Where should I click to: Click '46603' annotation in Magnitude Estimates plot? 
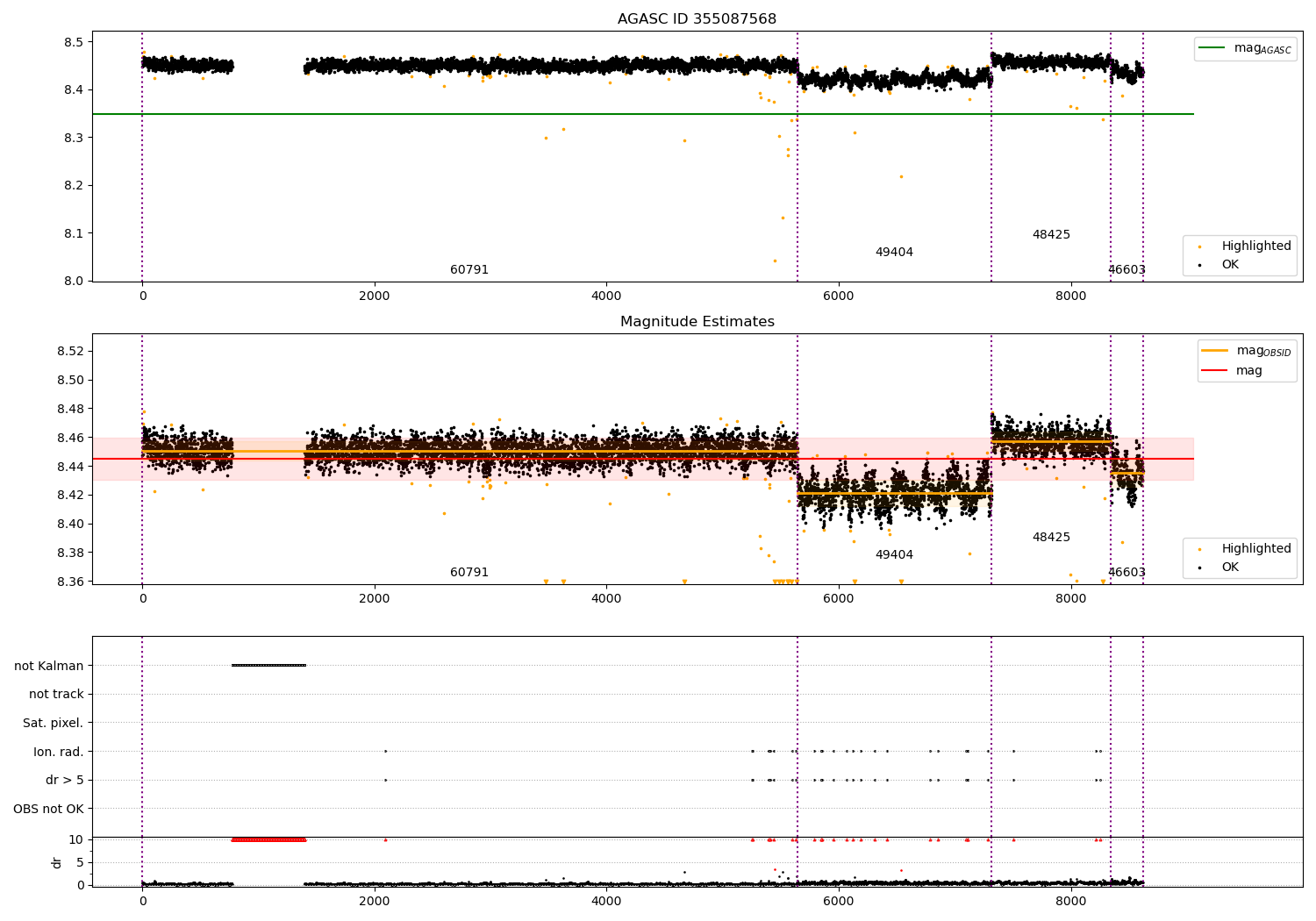pos(1126,573)
